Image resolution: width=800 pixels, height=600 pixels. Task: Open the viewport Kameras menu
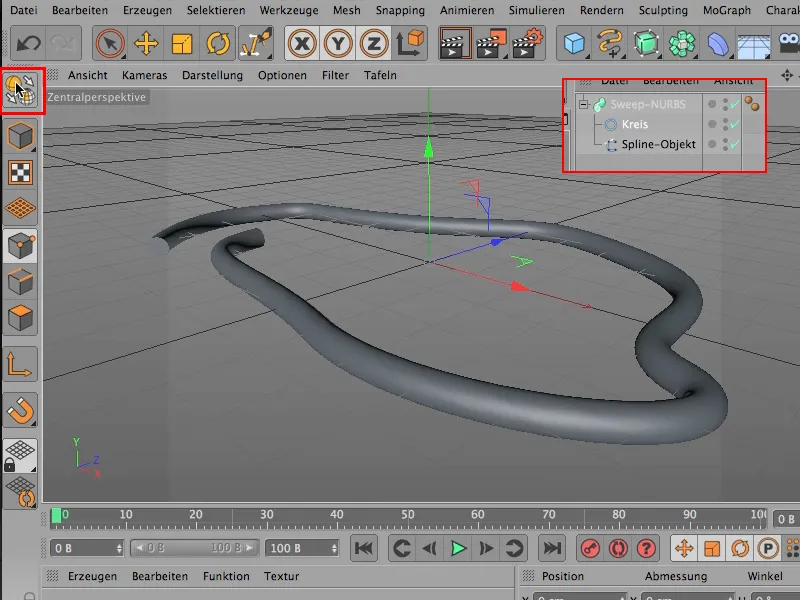pos(144,76)
